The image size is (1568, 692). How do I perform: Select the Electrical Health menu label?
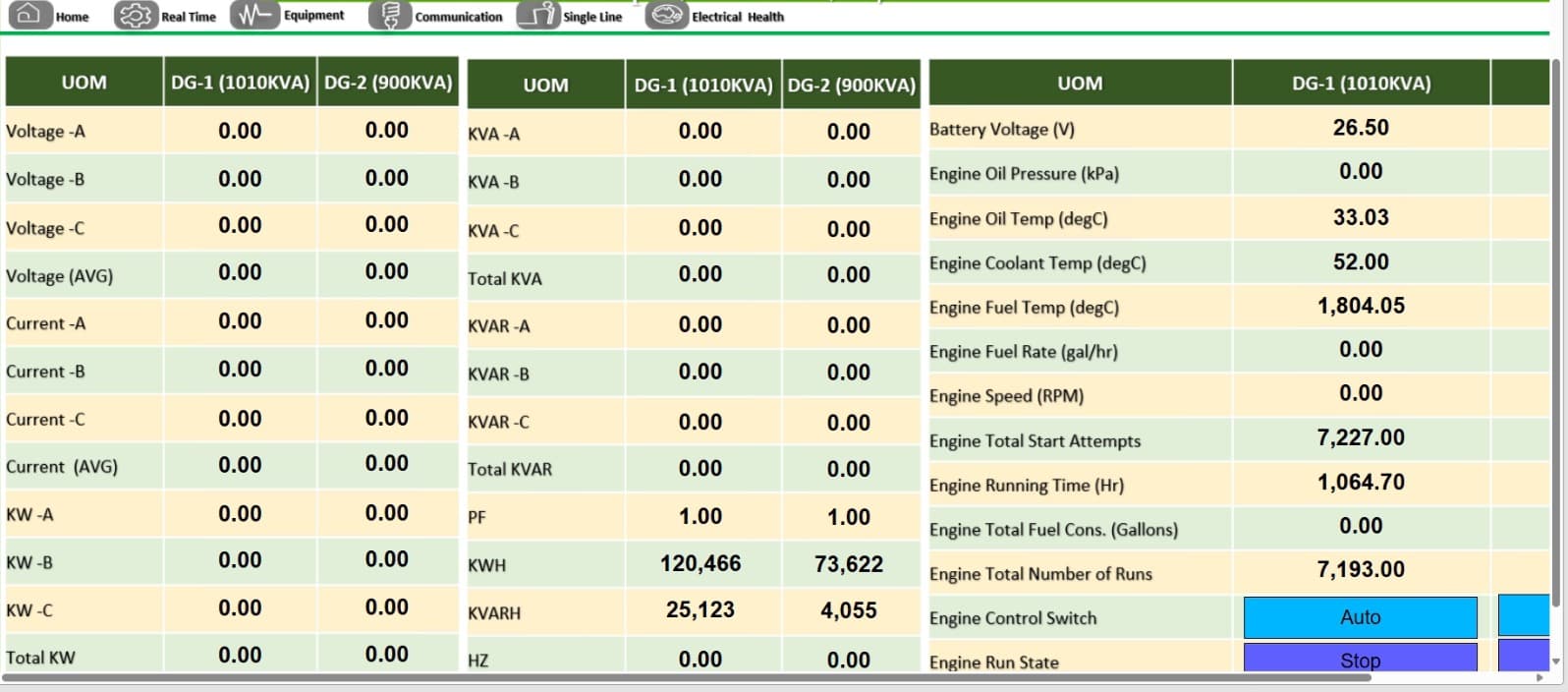tap(737, 17)
